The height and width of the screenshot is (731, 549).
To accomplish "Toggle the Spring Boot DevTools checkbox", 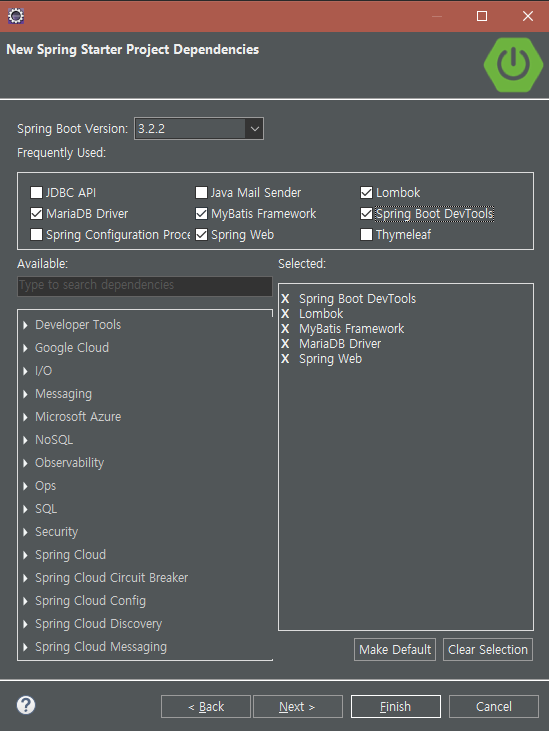I will [x=366, y=214].
